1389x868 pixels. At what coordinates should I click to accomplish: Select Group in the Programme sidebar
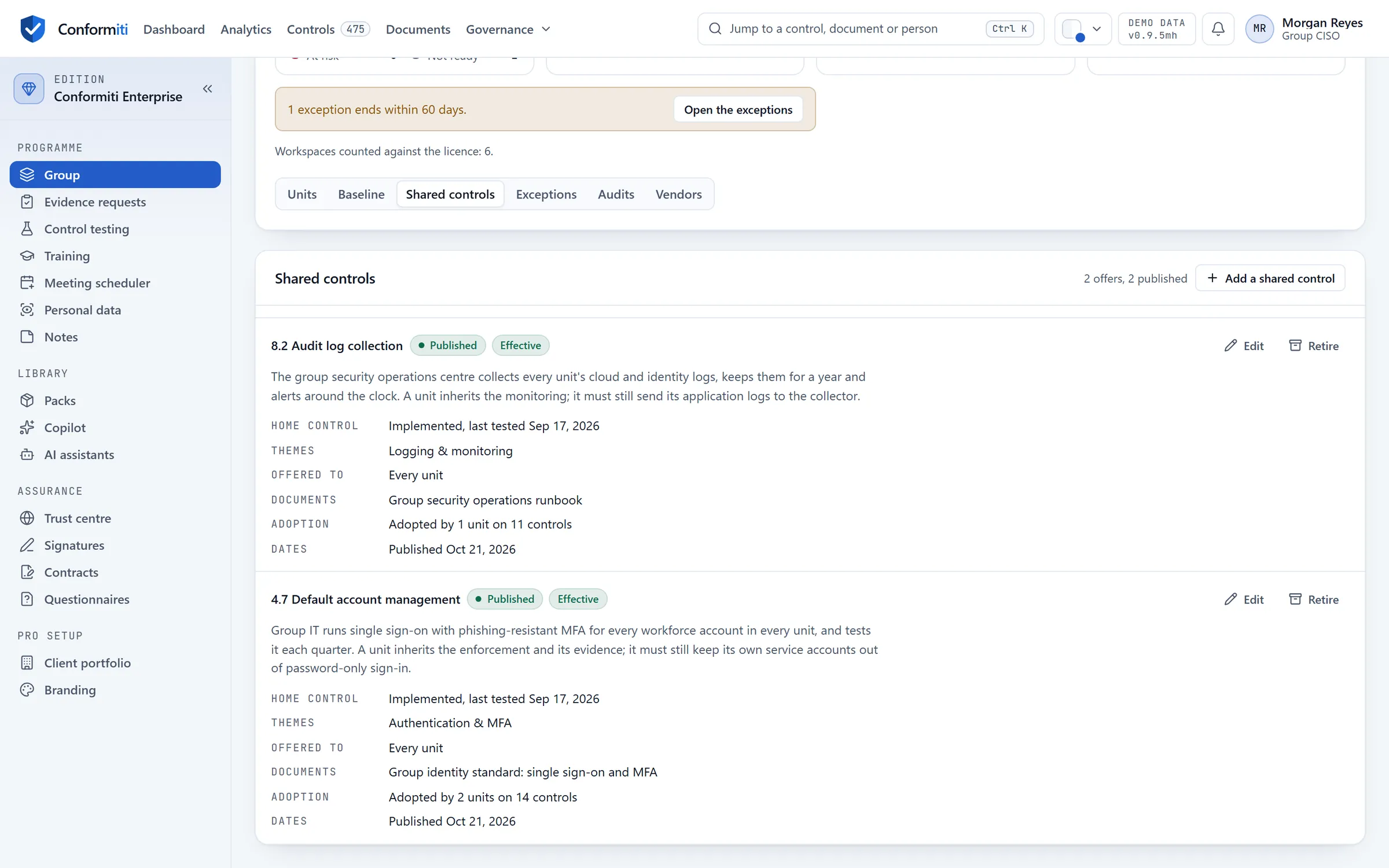click(x=115, y=175)
